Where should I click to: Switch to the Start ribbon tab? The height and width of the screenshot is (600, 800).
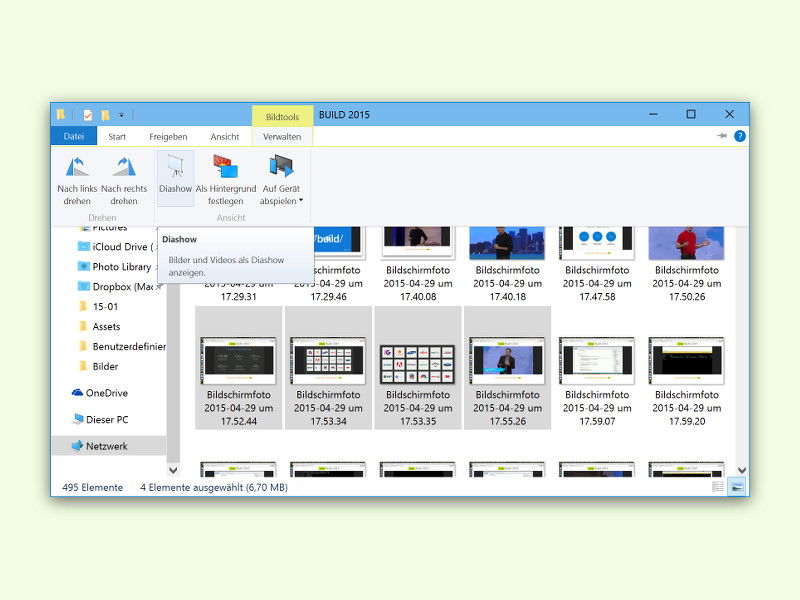point(117,137)
